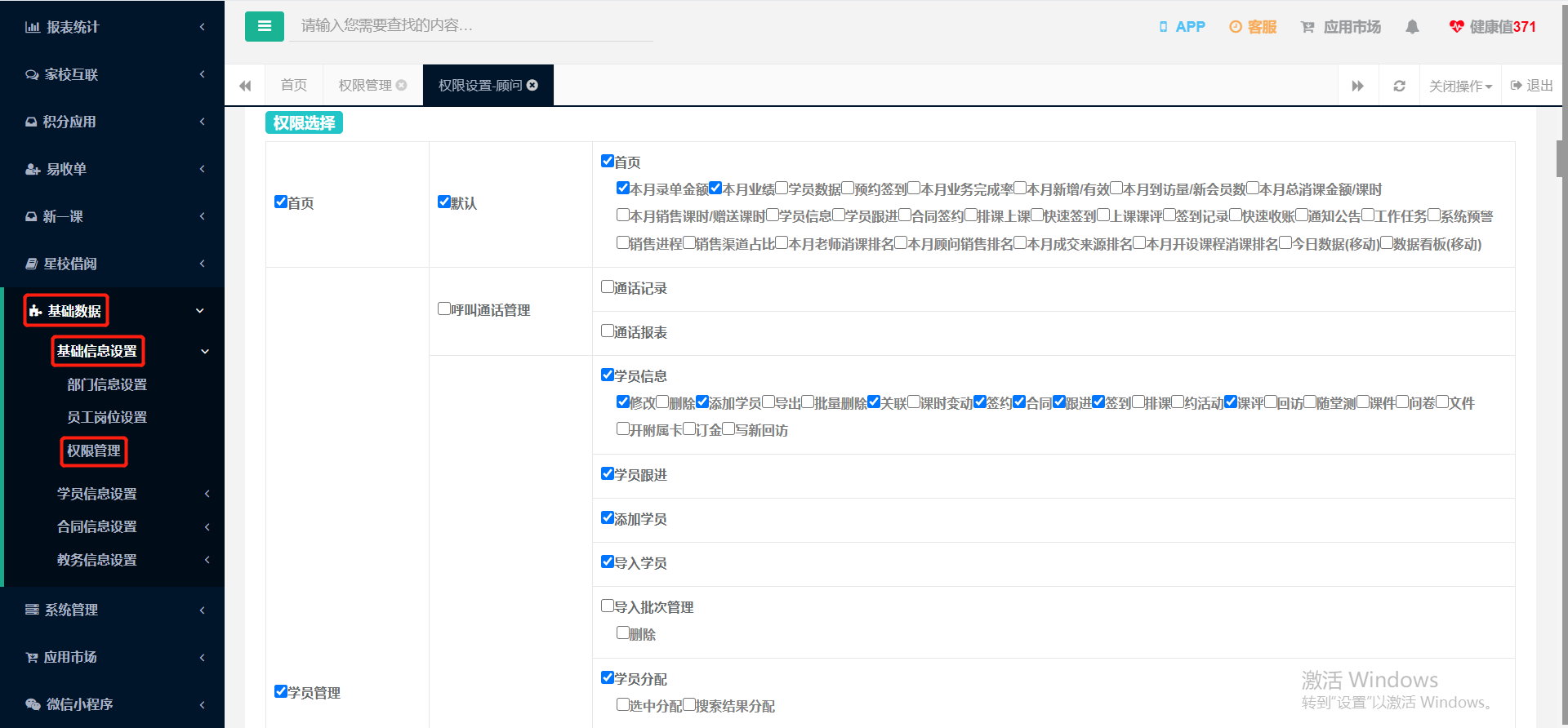Click the 健康值 heart icon

[x=1456, y=27]
